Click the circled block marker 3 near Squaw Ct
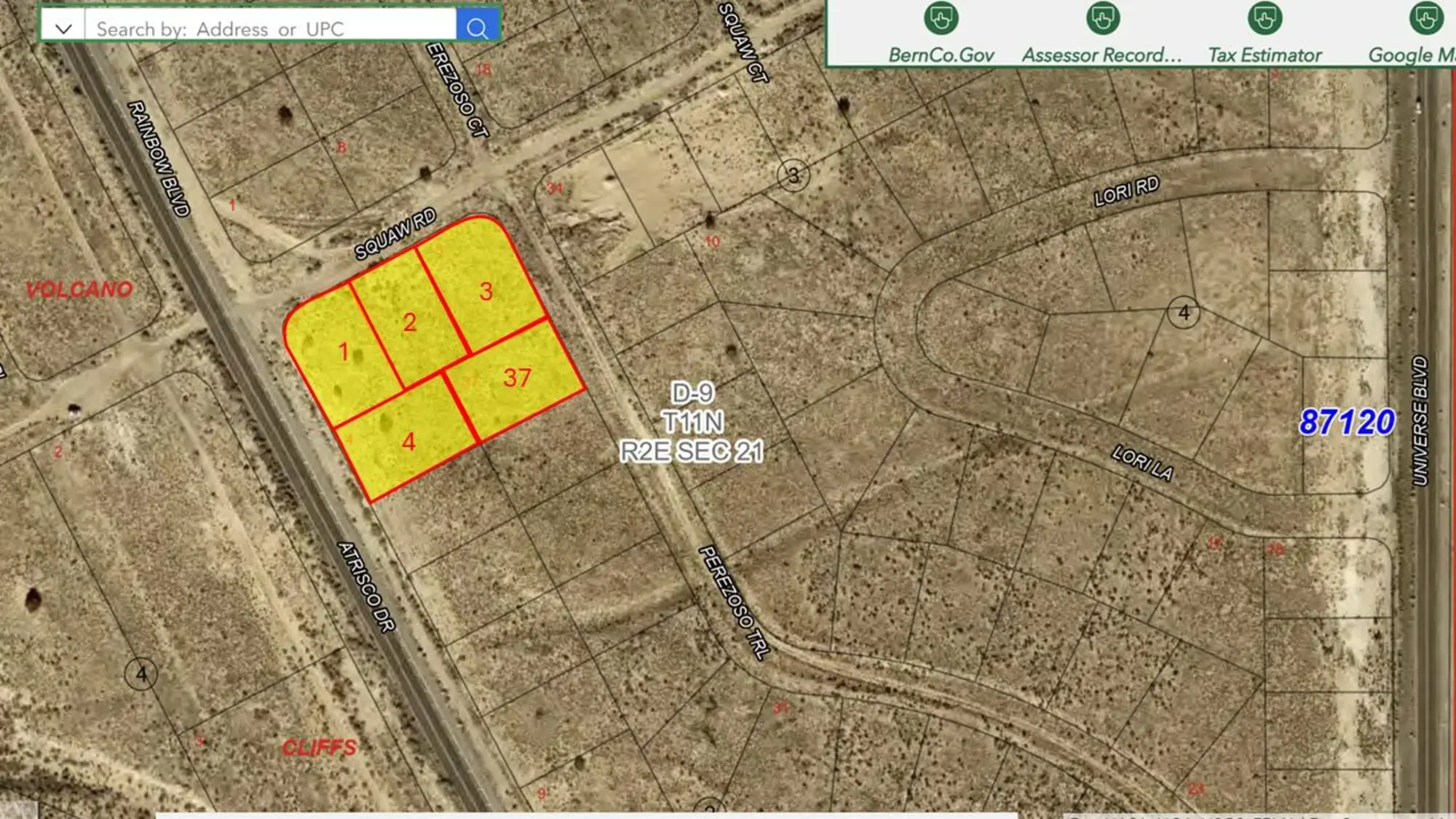Viewport: 1456px width, 819px height. pos(792,175)
